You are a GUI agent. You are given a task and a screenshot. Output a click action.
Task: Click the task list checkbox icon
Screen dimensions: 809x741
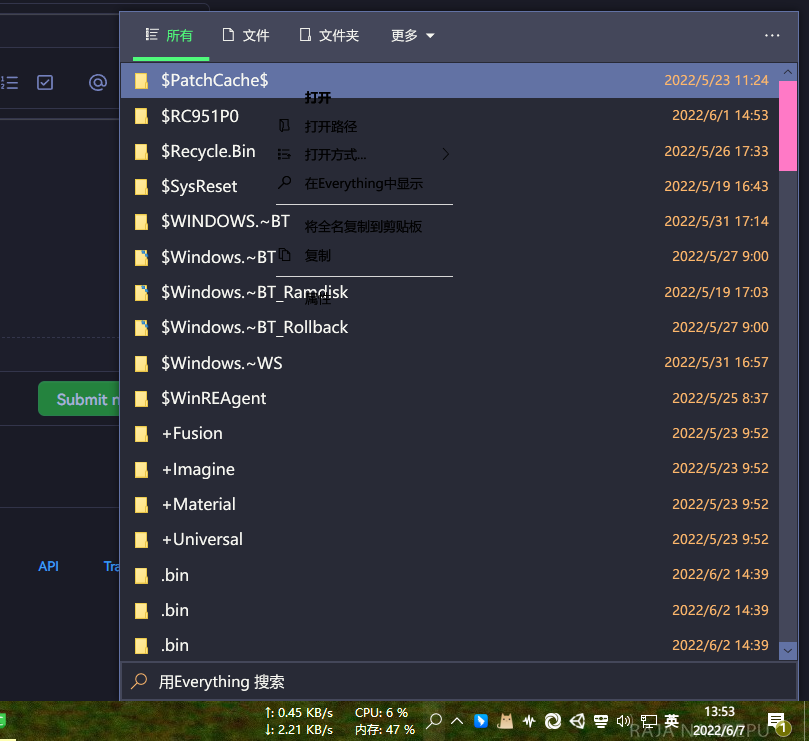pyautogui.click(x=45, y=83)
